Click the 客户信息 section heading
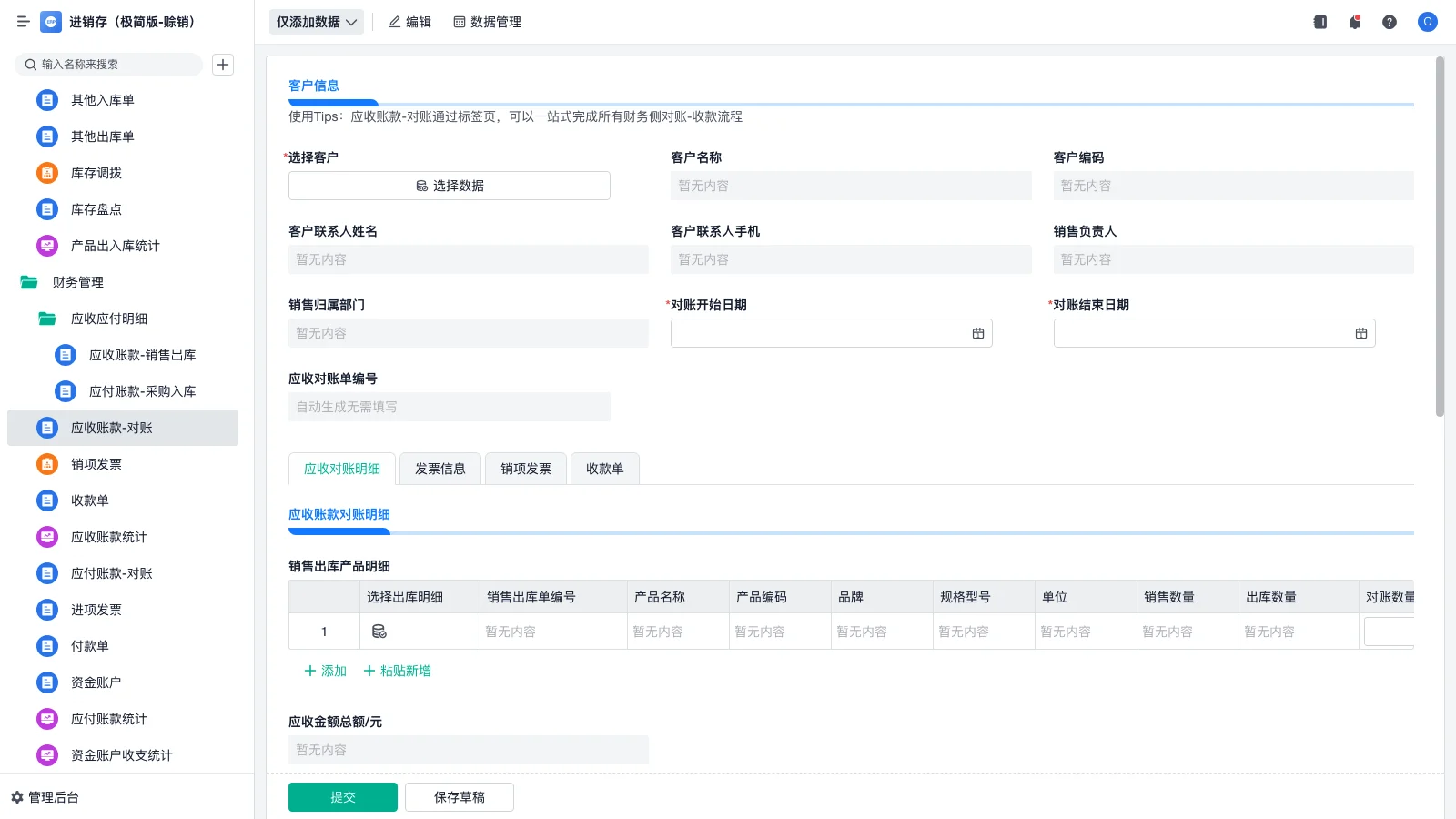This screenshot has width=1456, height=819. tap(314, 86)
